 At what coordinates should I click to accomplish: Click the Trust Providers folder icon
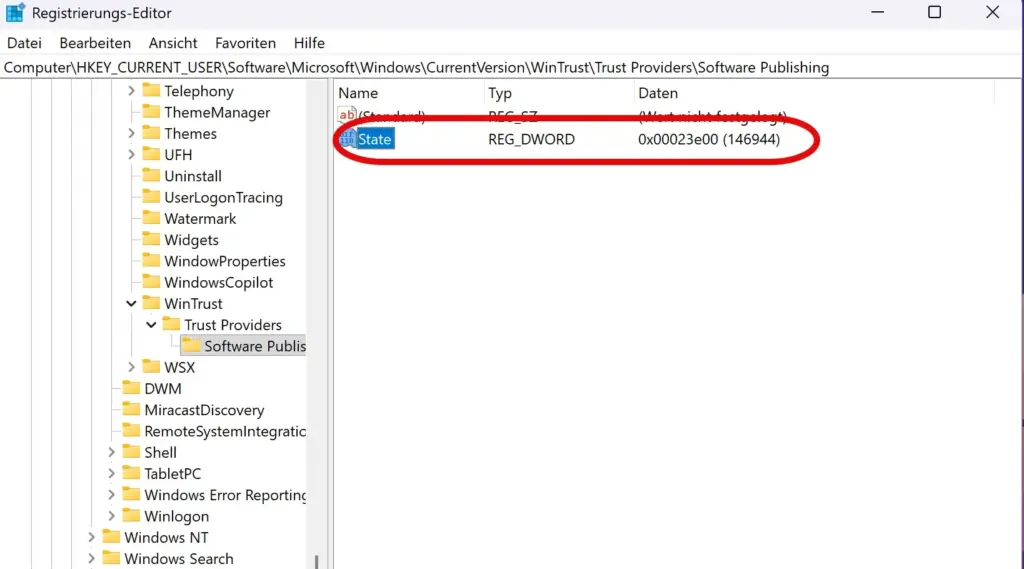tap(171, 324)
